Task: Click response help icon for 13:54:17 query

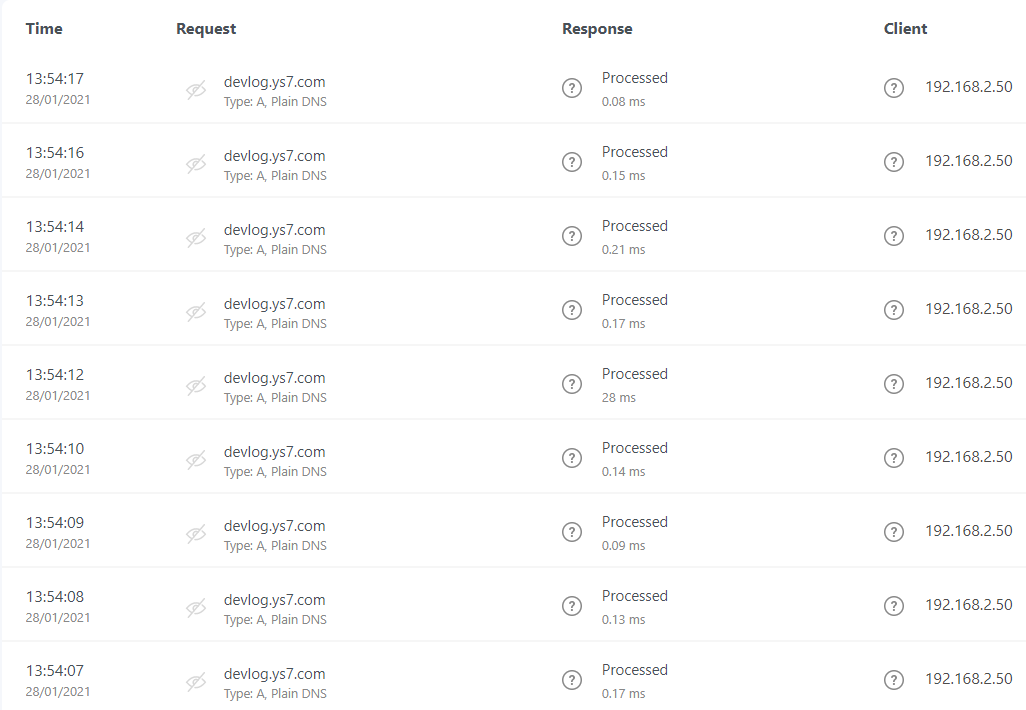Action: coord(572,88)
